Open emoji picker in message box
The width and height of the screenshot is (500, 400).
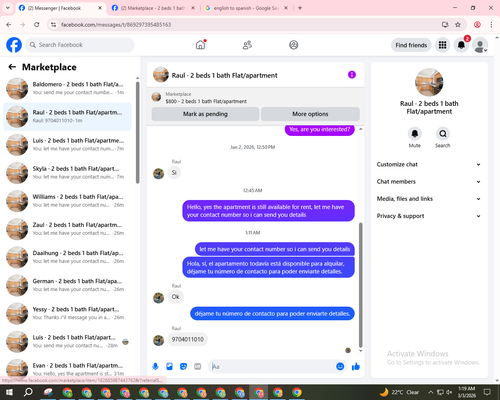click(x=340, y=367)
